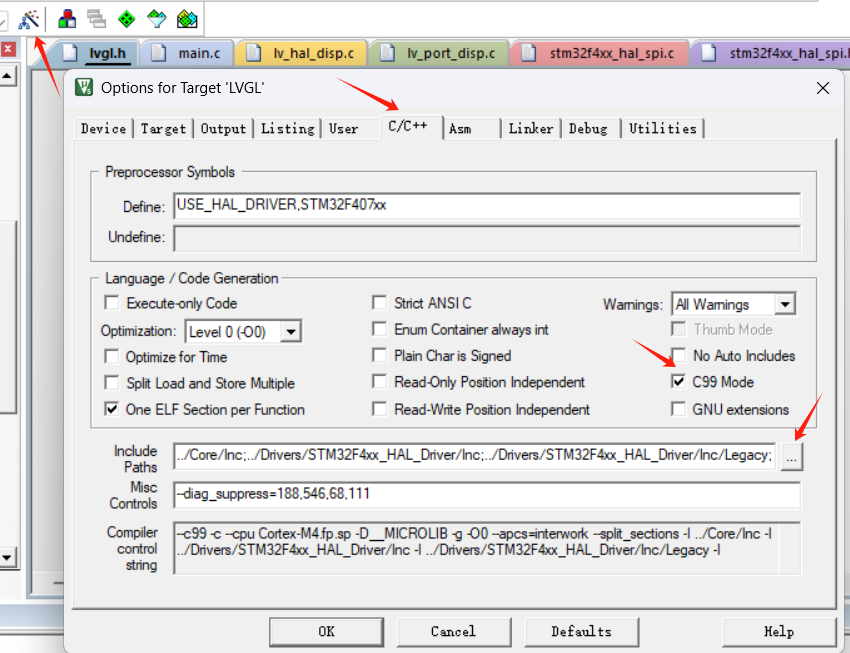
Task: Enable Plain Char is Signed
Action: (379, 355)
